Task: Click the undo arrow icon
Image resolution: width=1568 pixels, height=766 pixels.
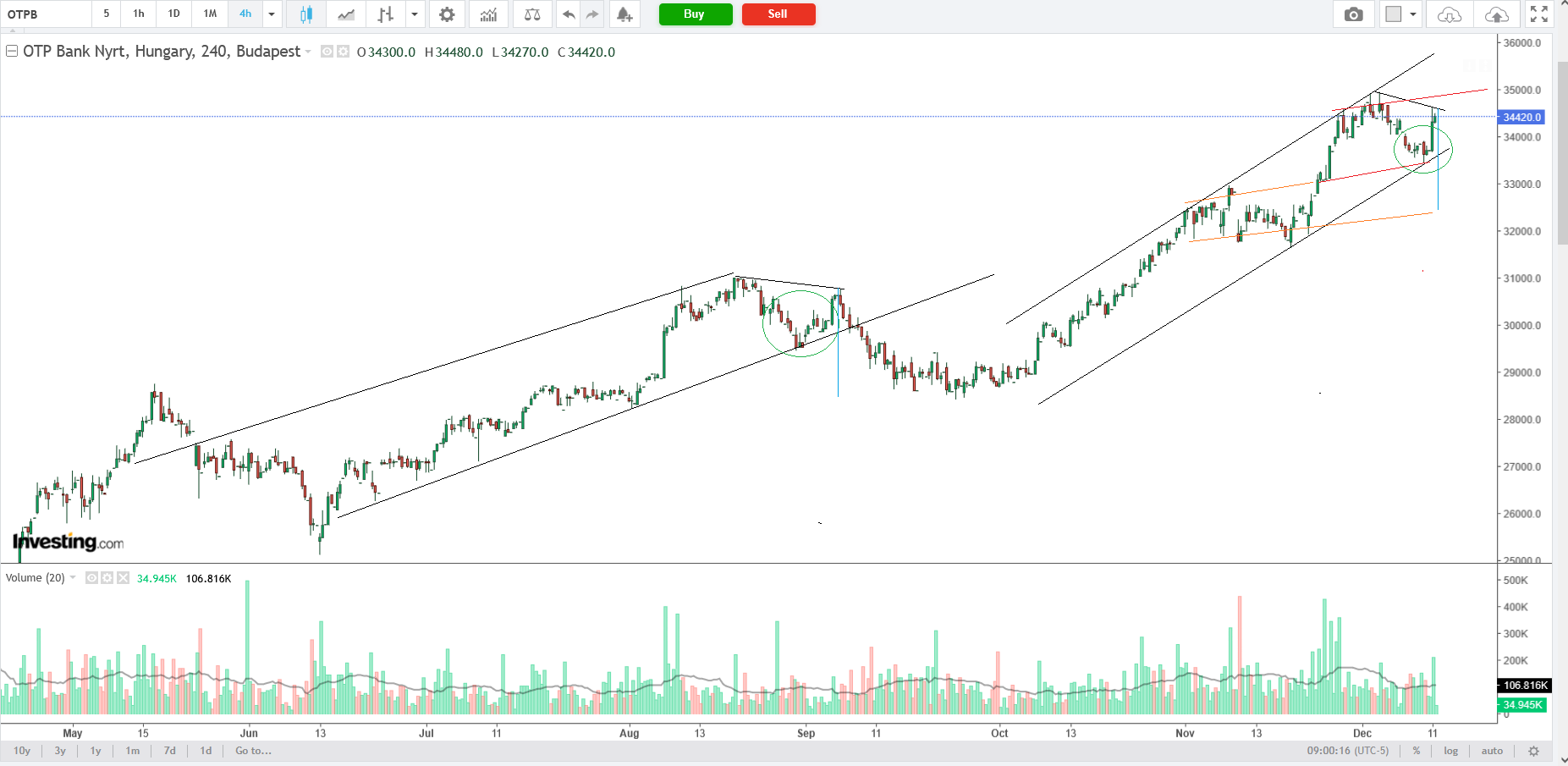Action: (x=569, y=14)
